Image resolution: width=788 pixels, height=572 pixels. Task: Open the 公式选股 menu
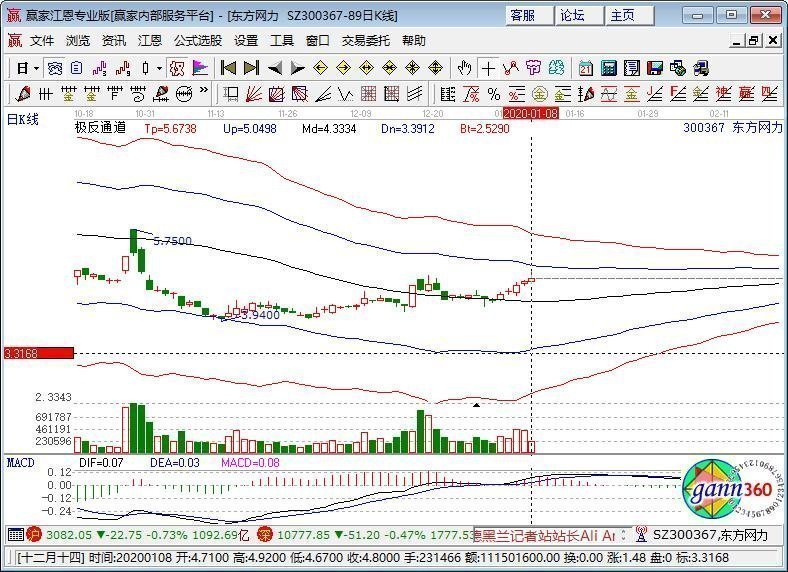tap(198, 41)
